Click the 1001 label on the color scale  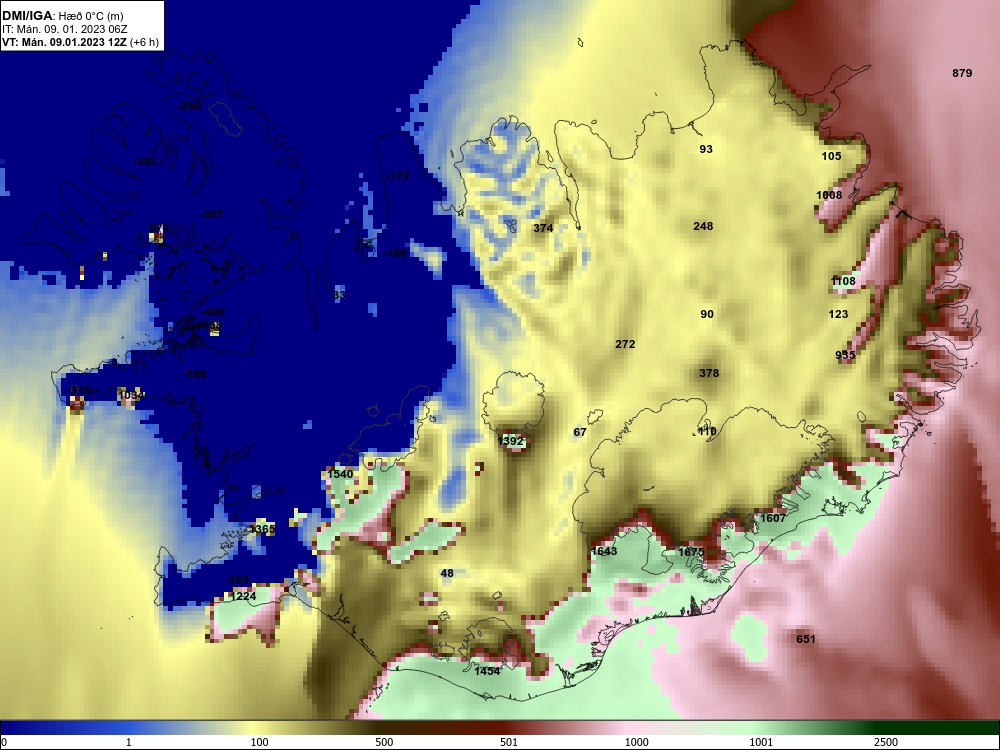761,742
